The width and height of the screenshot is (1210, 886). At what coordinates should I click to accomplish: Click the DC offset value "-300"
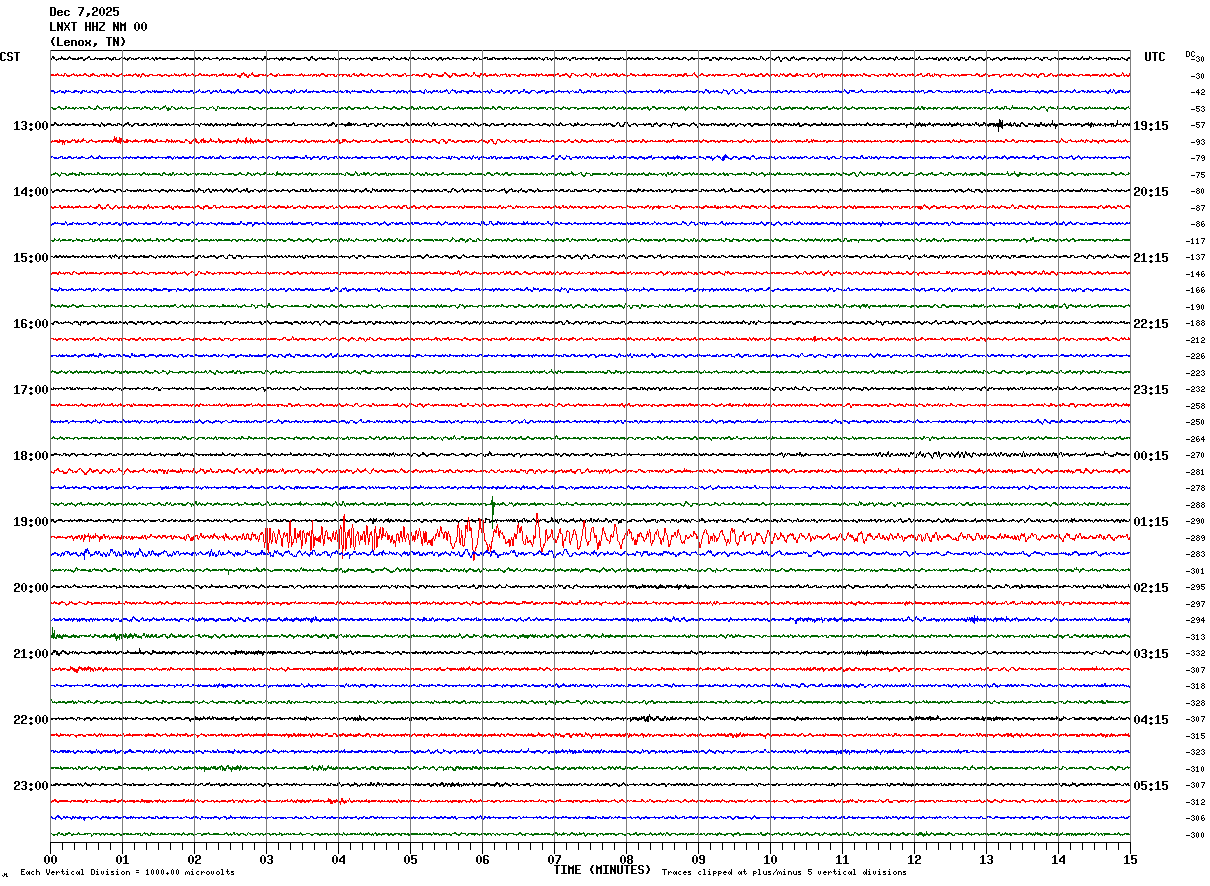pyautogui.click(x=1195, y=835)
